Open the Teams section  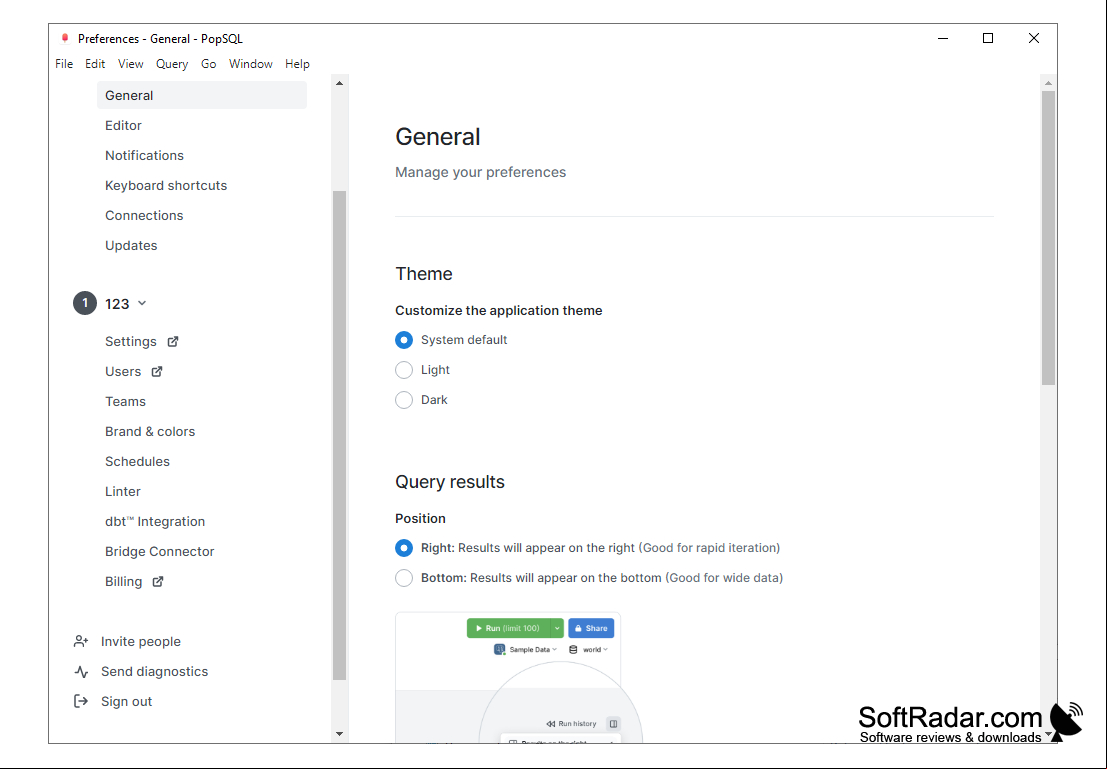tap(126, 402)
